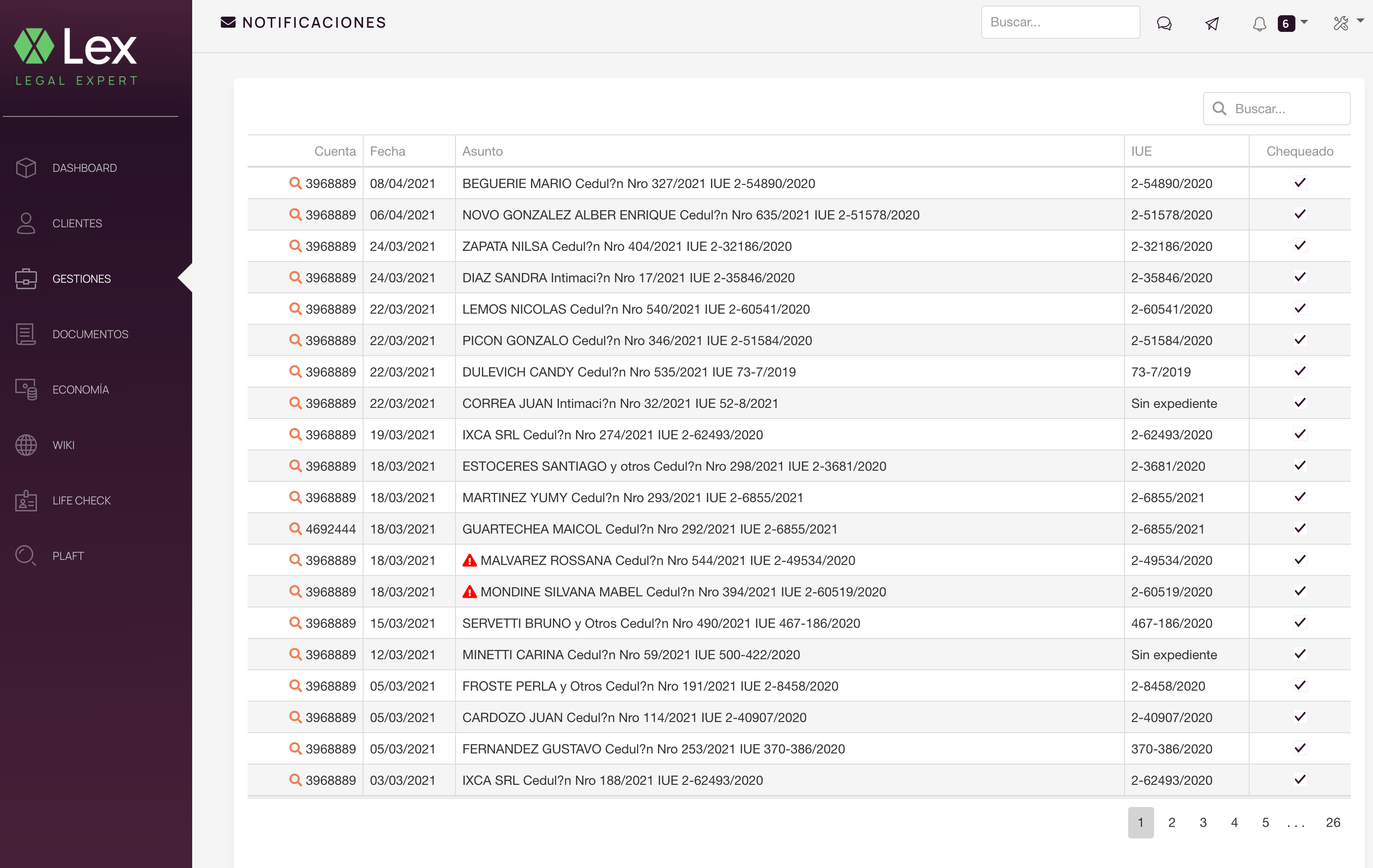Click current page 1 button
Viewport: 1373px width, 868px height.
tap(1141, 822)
